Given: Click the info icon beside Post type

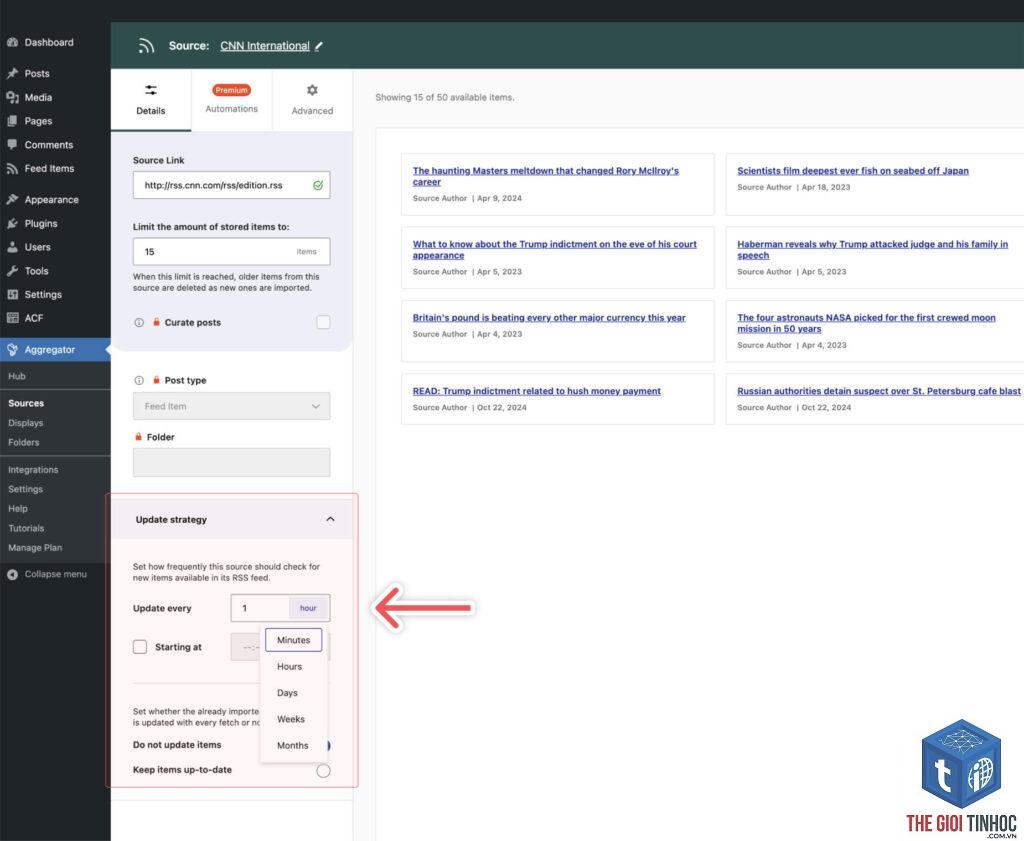Looking at the screenshot, I should [138, 380].
